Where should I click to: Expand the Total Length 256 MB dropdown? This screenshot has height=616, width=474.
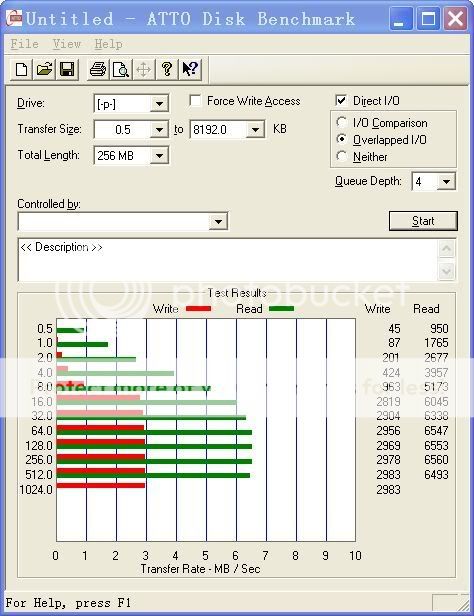coord(159,156)
